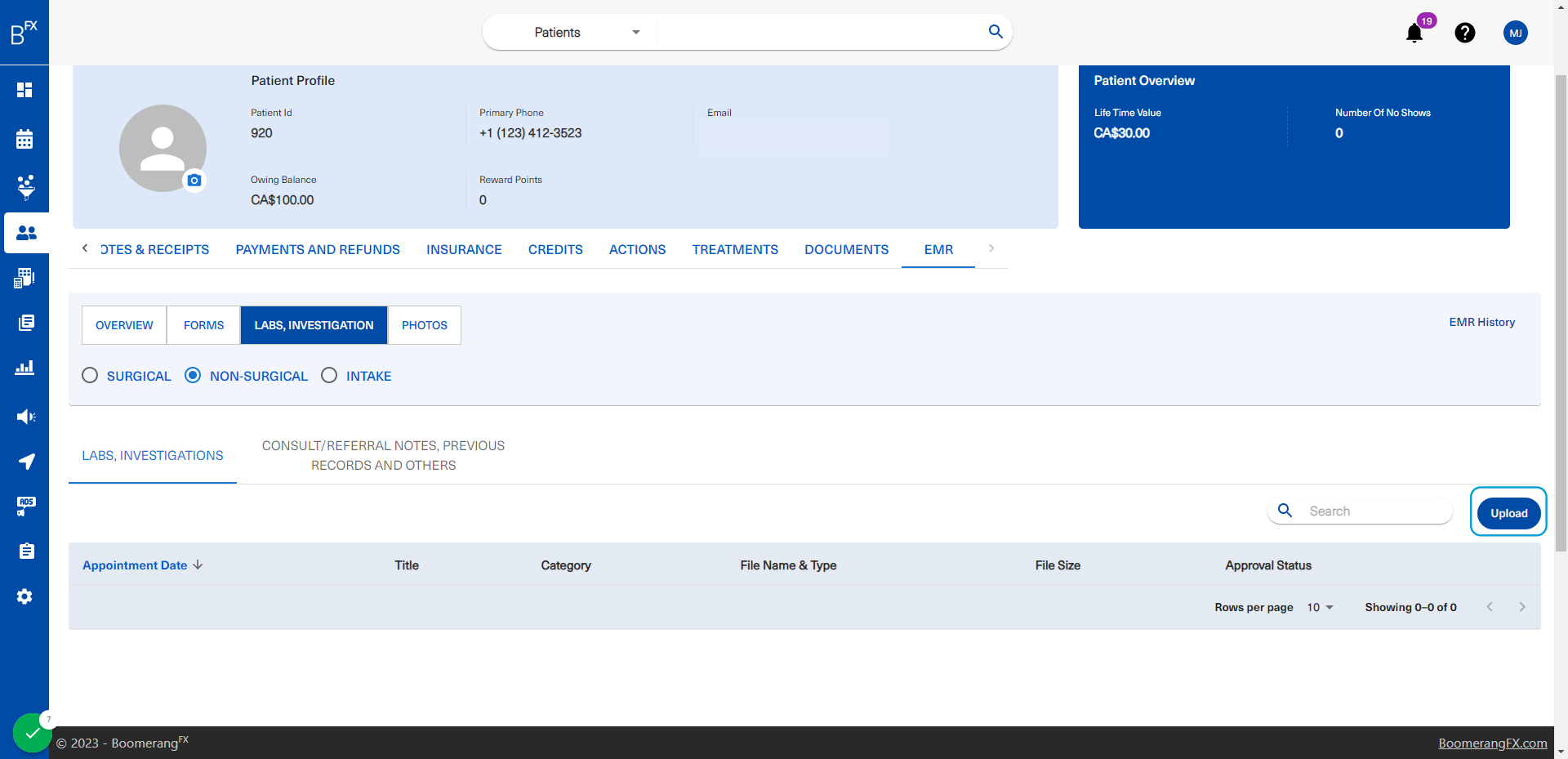Open the EMR History link
Image resolution: width=1568 pixels, height=759 pixels.
1482,322
